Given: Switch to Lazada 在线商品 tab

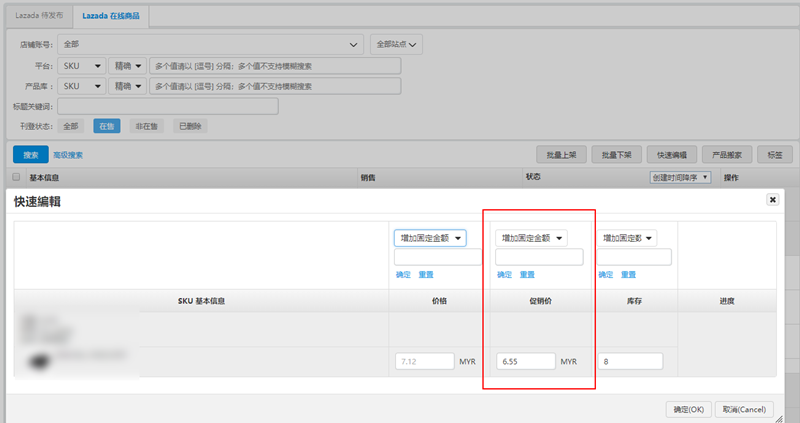Looking at the screenshot, I should [111, 18].
